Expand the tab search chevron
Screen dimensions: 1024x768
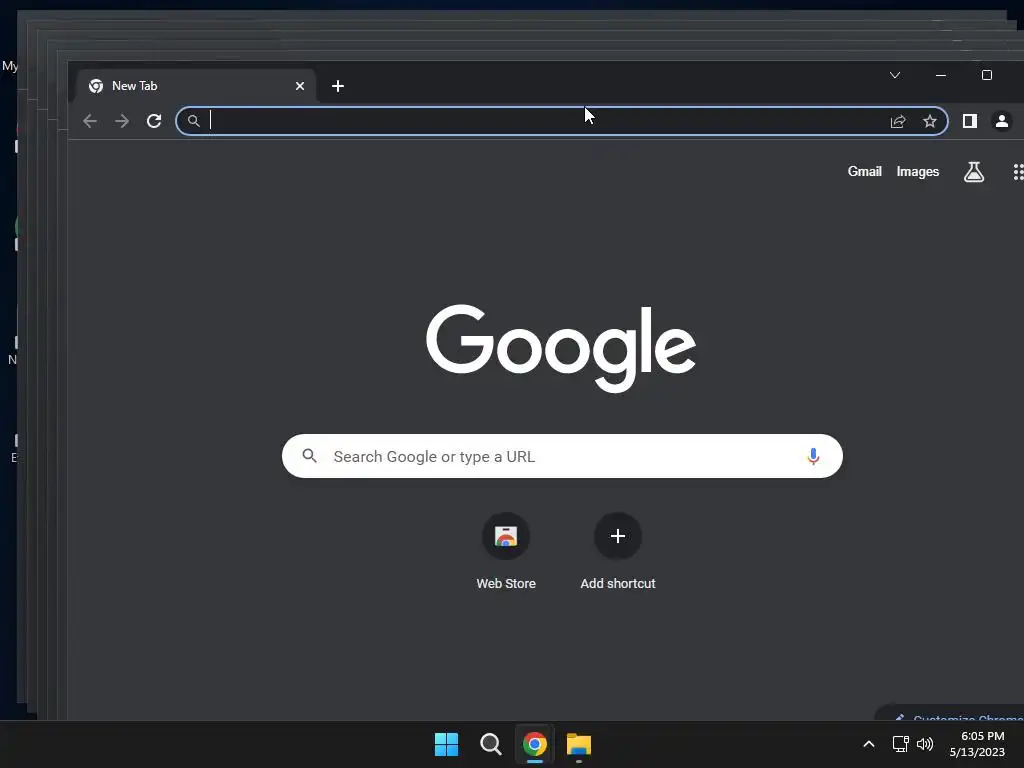(895, 75)
